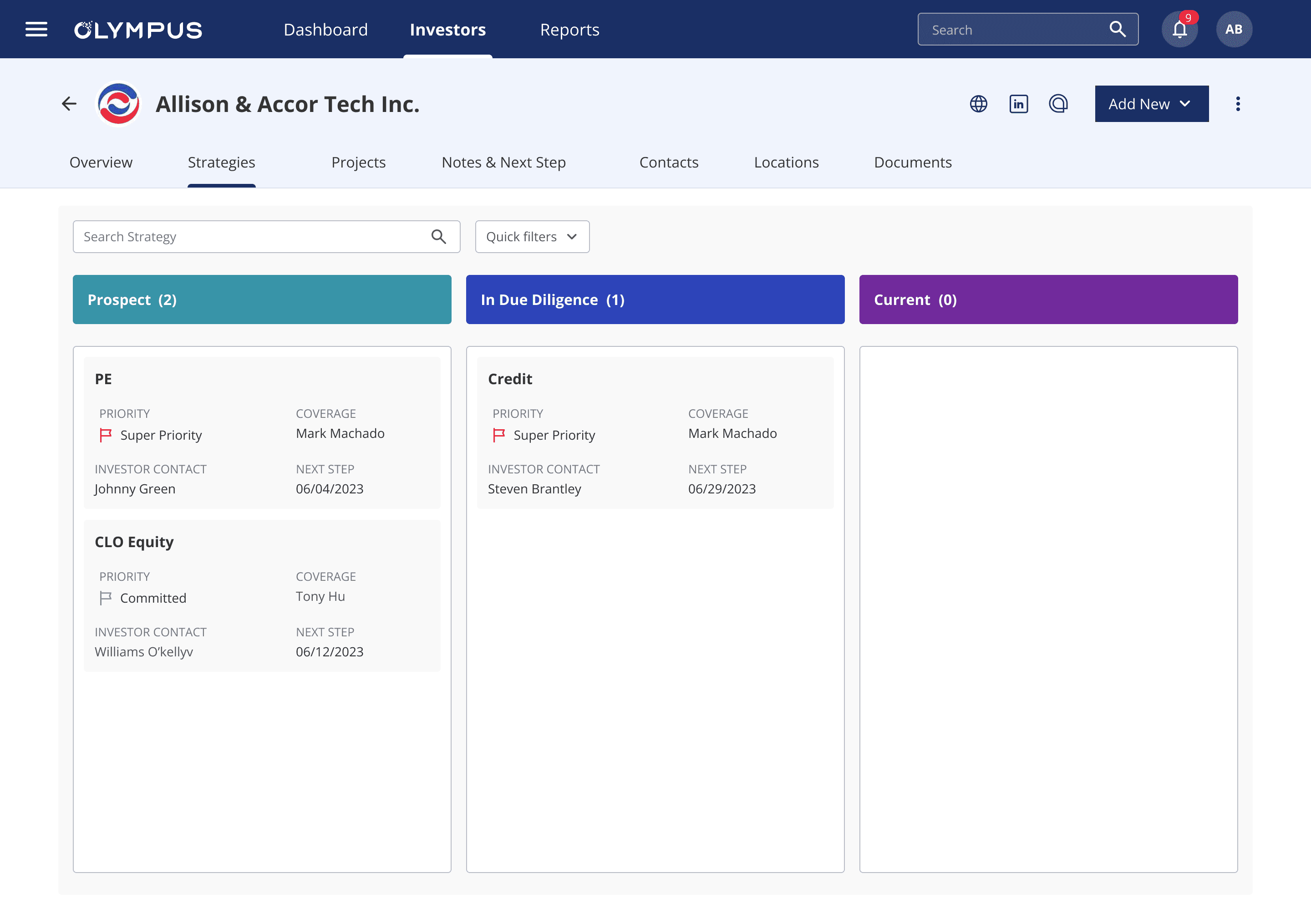The height and width of the screenshot is (924, 1311).
Task: Go back using the arrow icon
Action: pos(69,103)
